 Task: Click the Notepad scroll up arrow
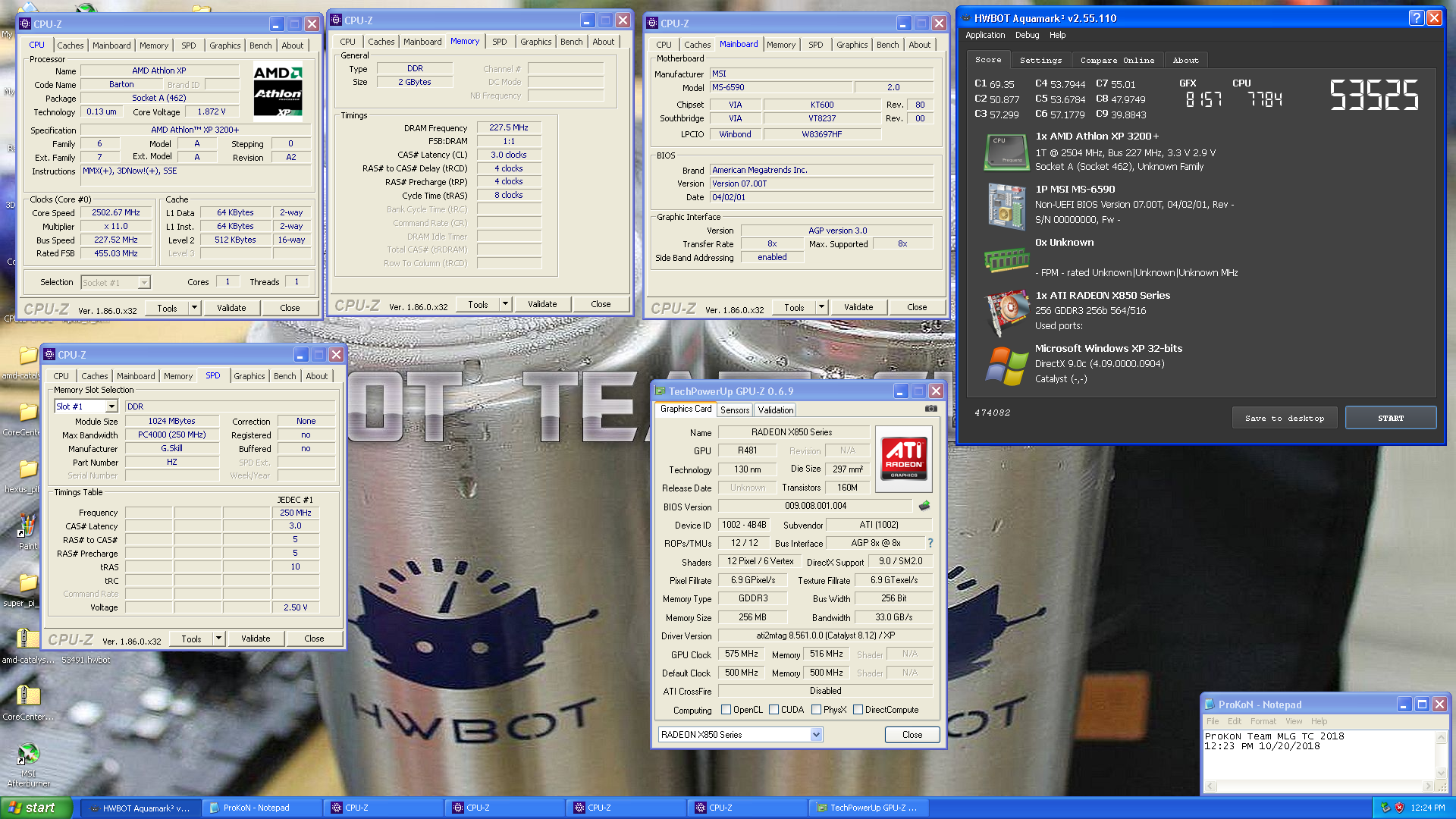click(x=1441, y=737)
